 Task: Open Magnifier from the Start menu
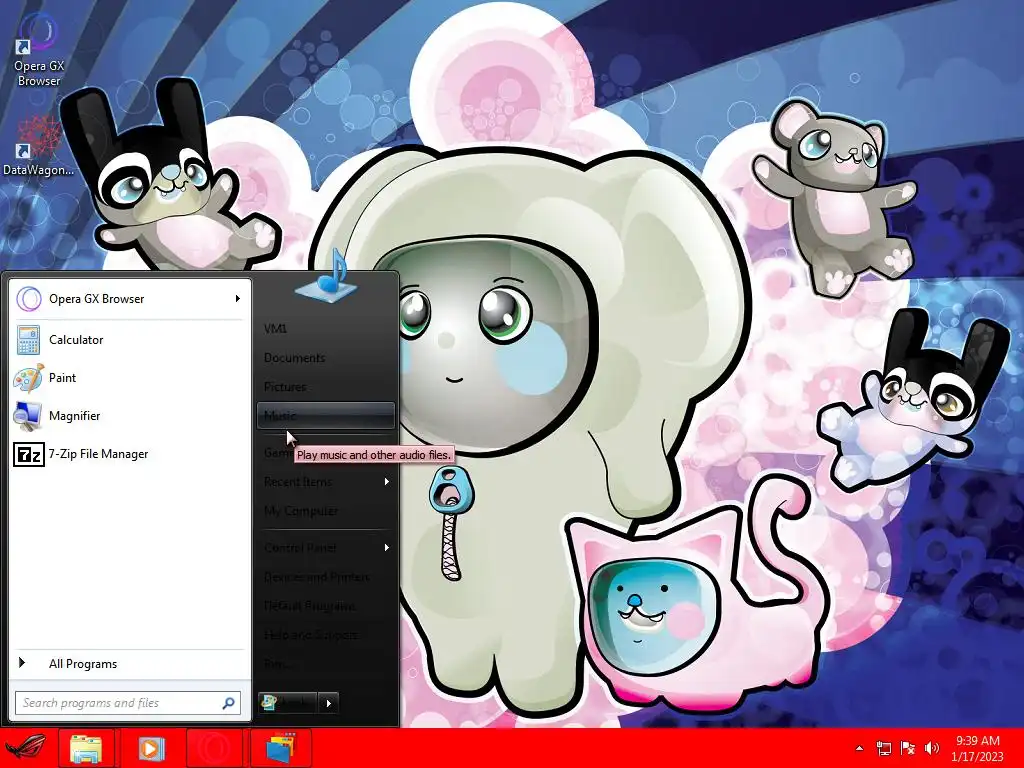pos(128,415)
